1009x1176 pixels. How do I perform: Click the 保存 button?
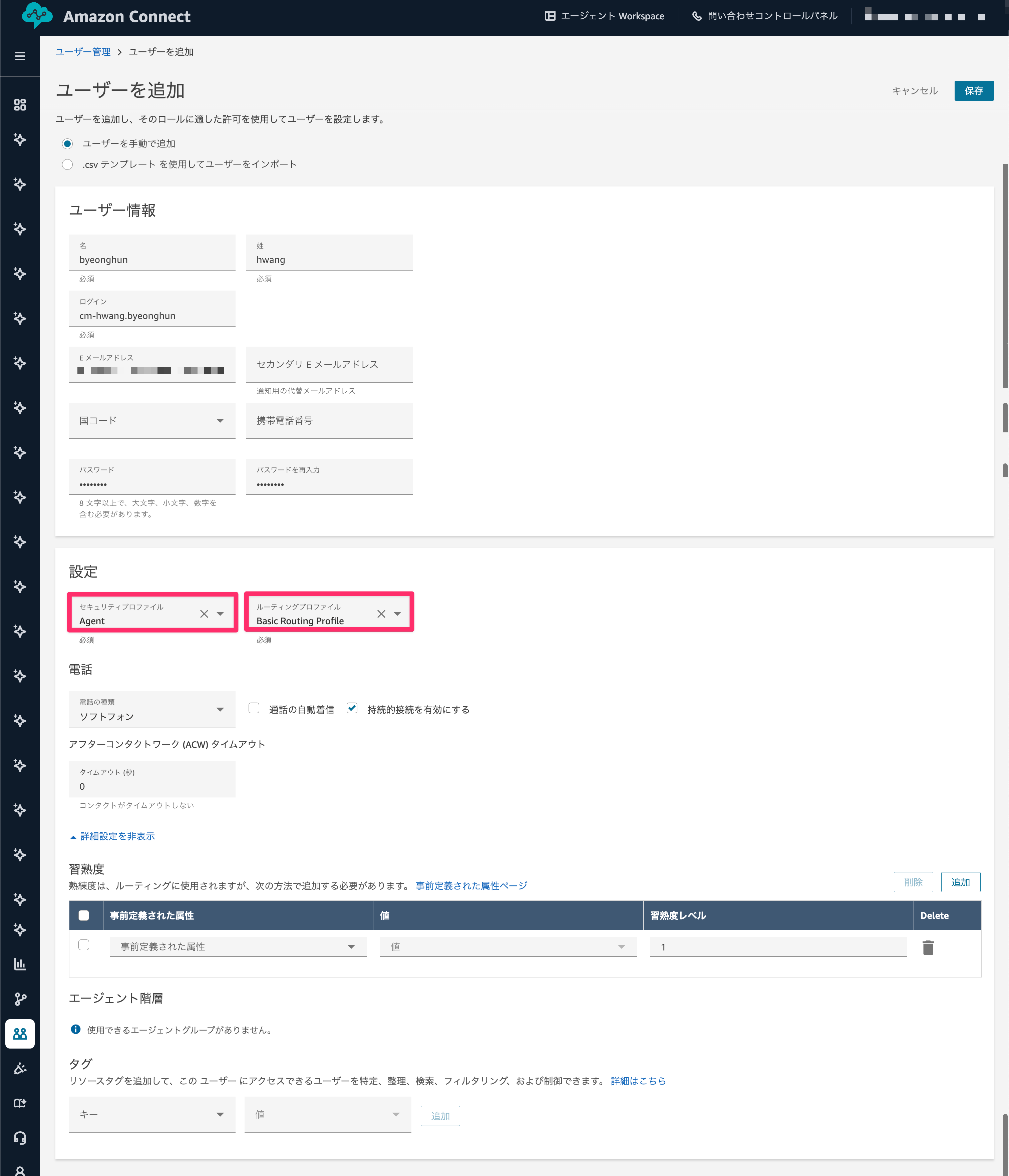(973, 91)
